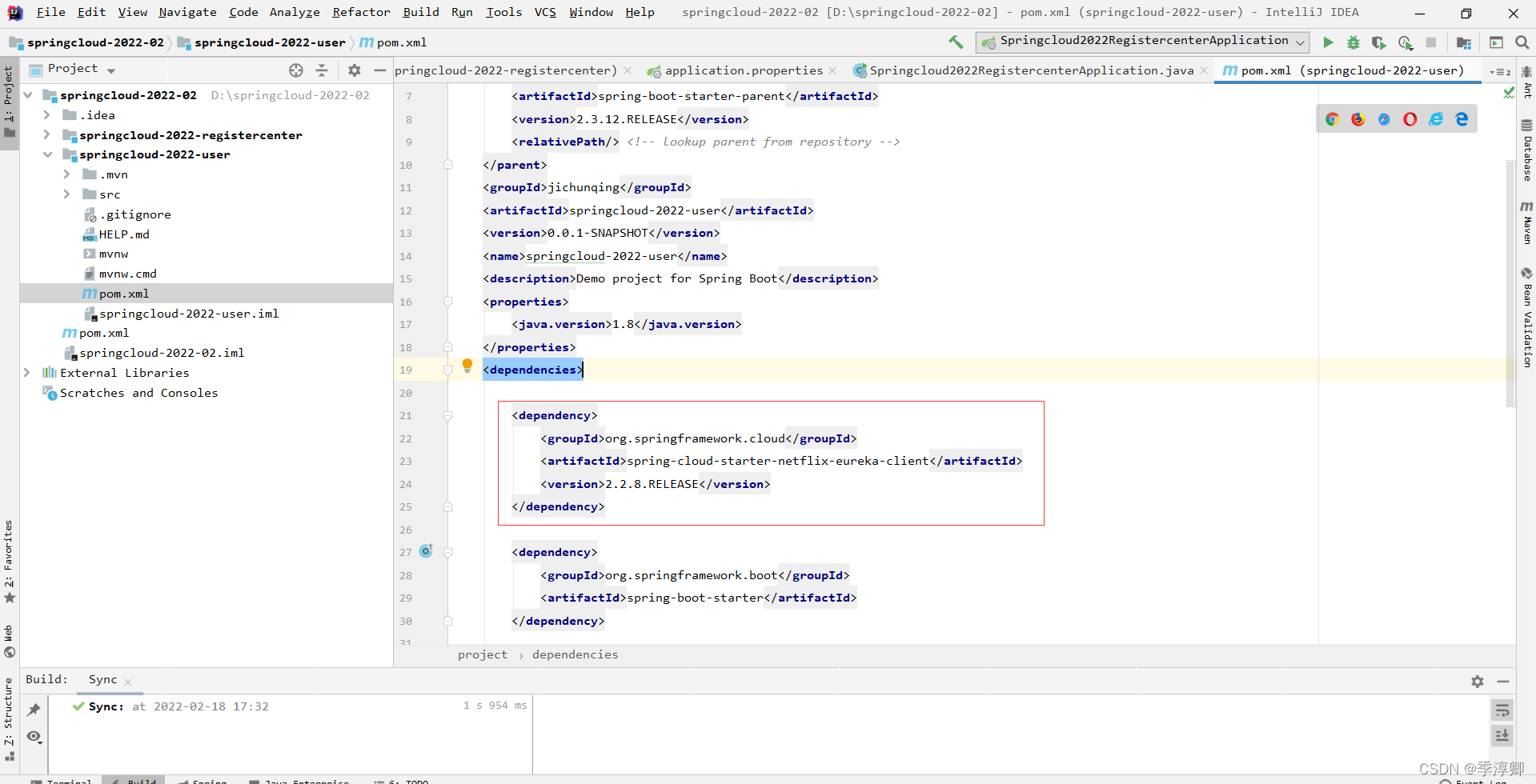Open the VCS menu
1536x784 pixels.
point(545,12)
